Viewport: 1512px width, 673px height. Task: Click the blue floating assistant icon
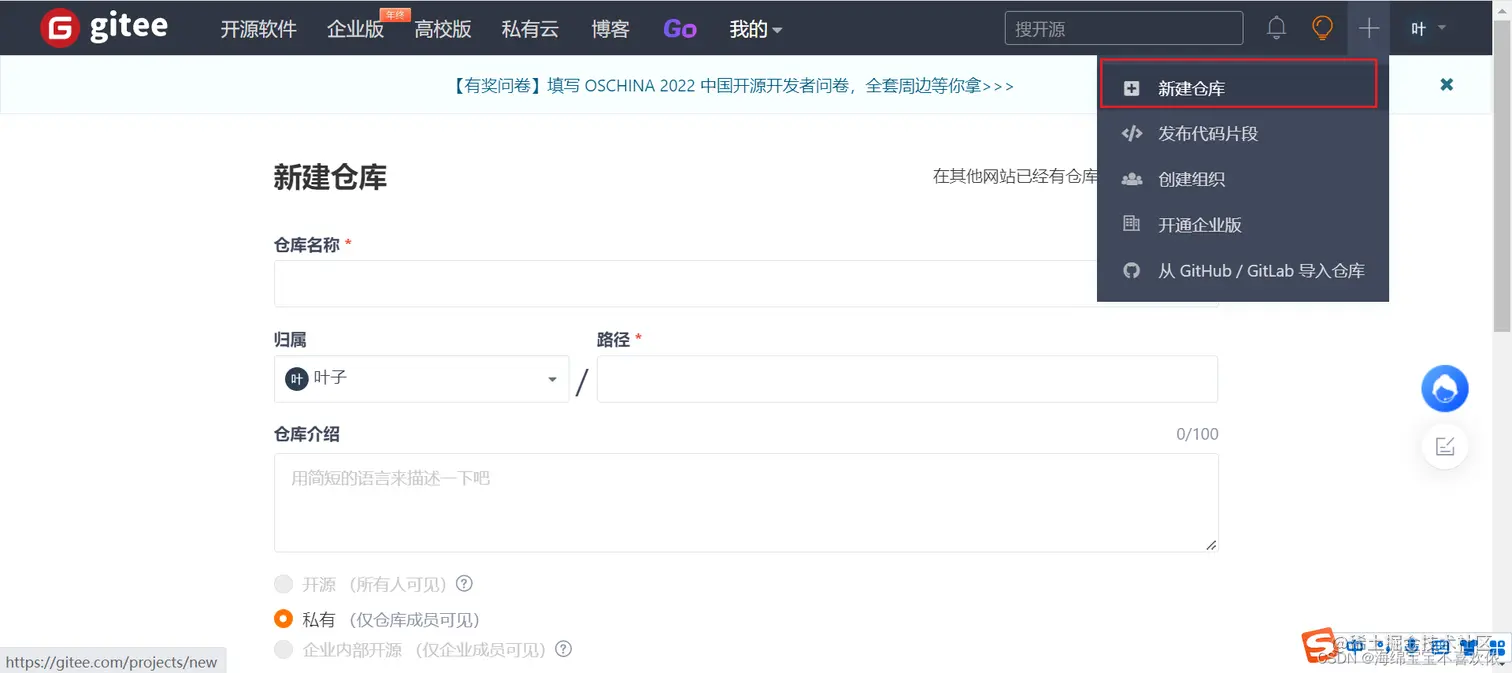tap(1444, 388)
